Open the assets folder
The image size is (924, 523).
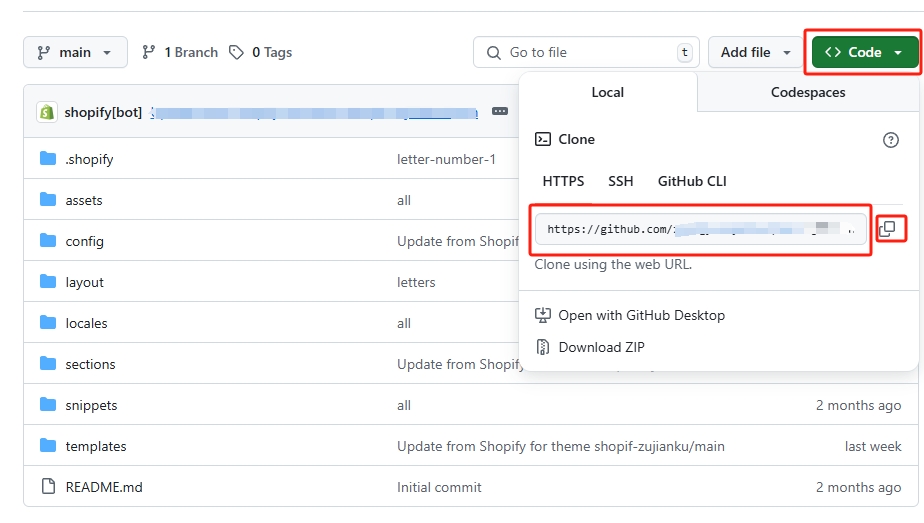[84, 201]
